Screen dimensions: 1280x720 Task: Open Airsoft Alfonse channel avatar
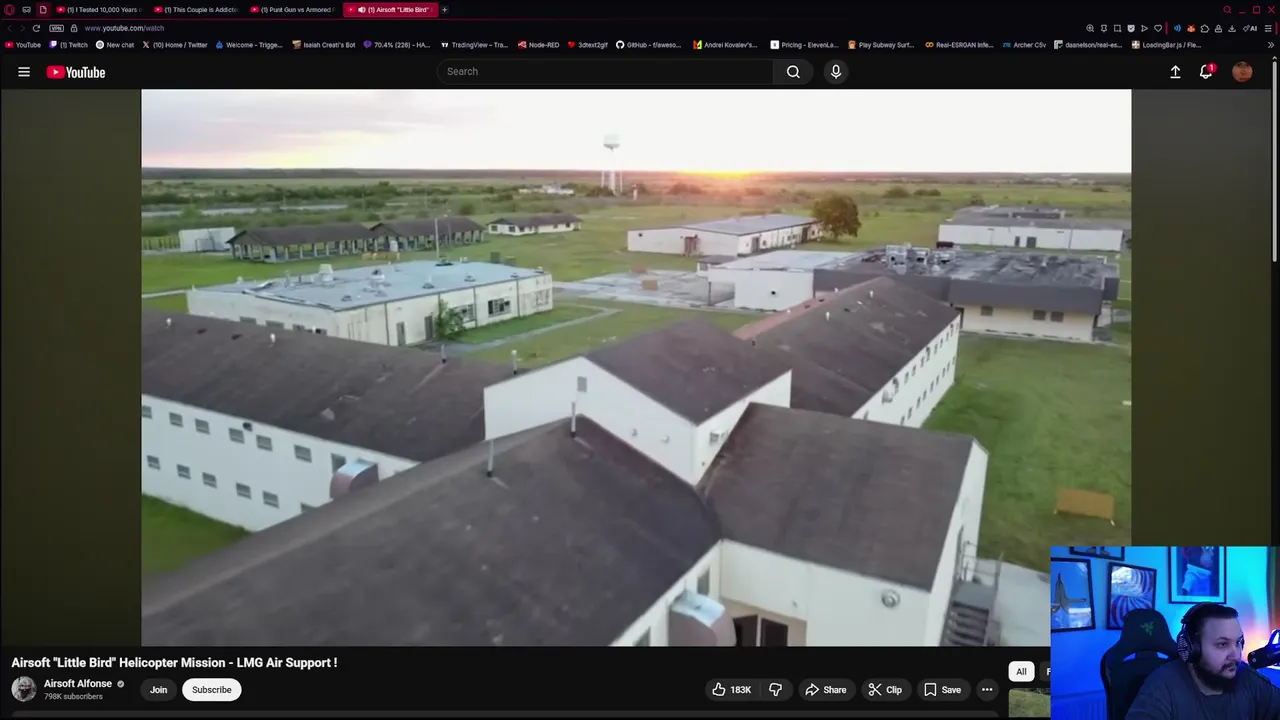(23, 689)
